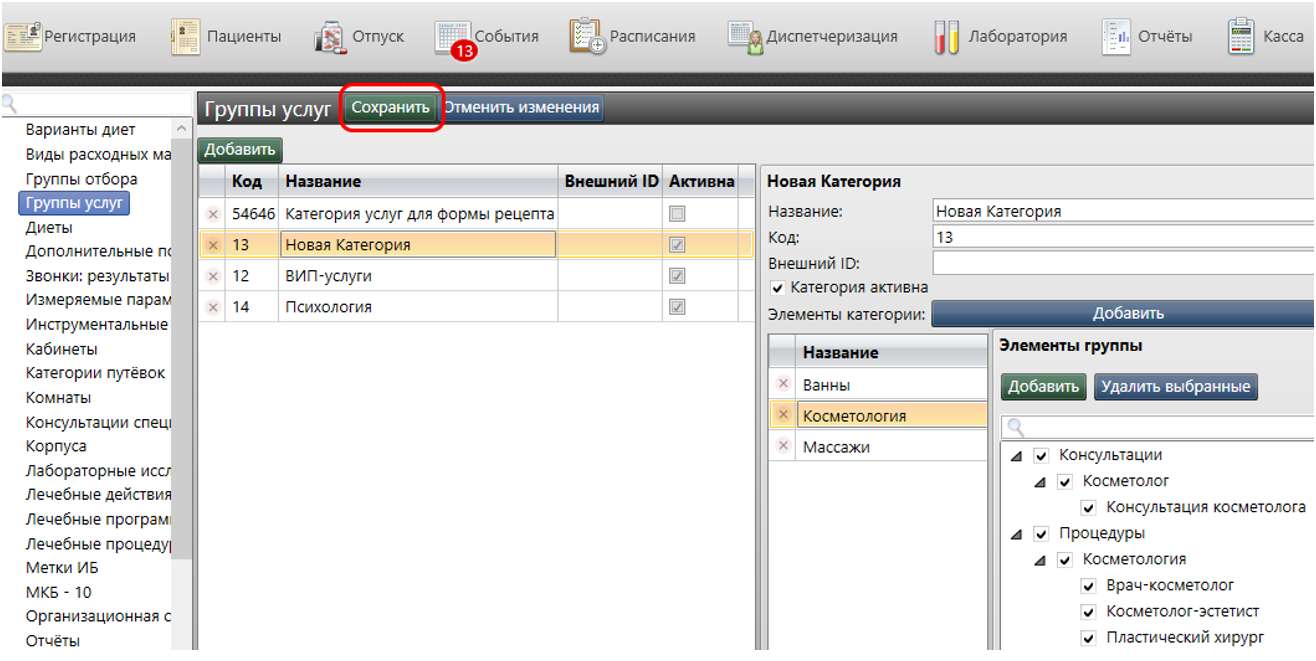The width and height of the screenshot is (1316, 661).
Task: Delete the Психология row using x icon
Action: [212, 307]
